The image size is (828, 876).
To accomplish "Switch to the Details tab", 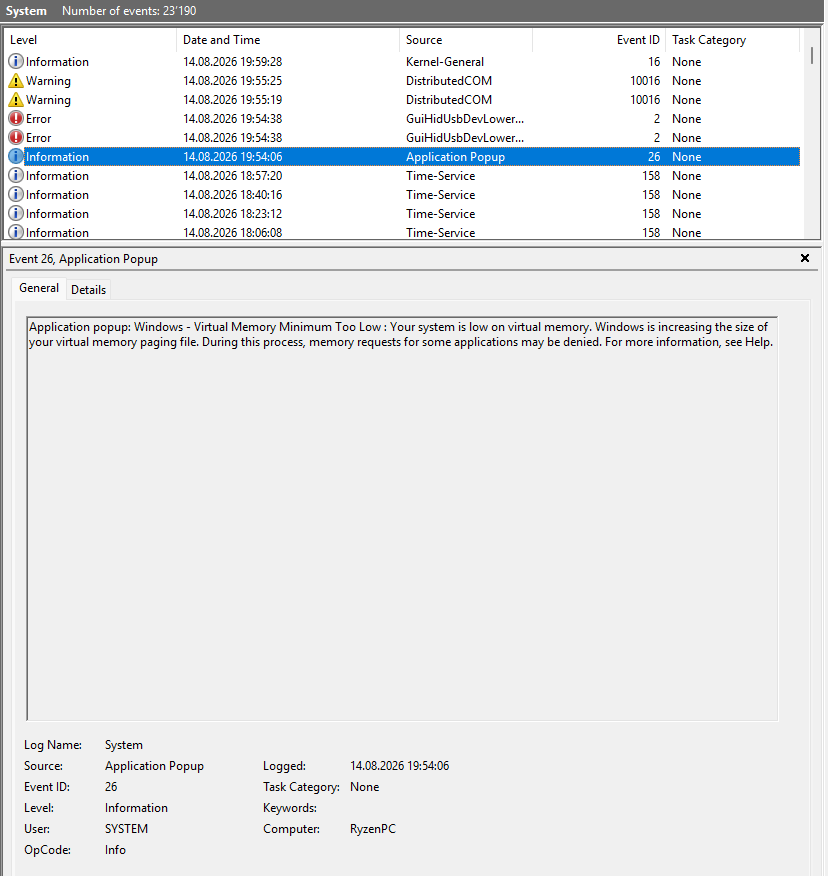I will [88, 289].
